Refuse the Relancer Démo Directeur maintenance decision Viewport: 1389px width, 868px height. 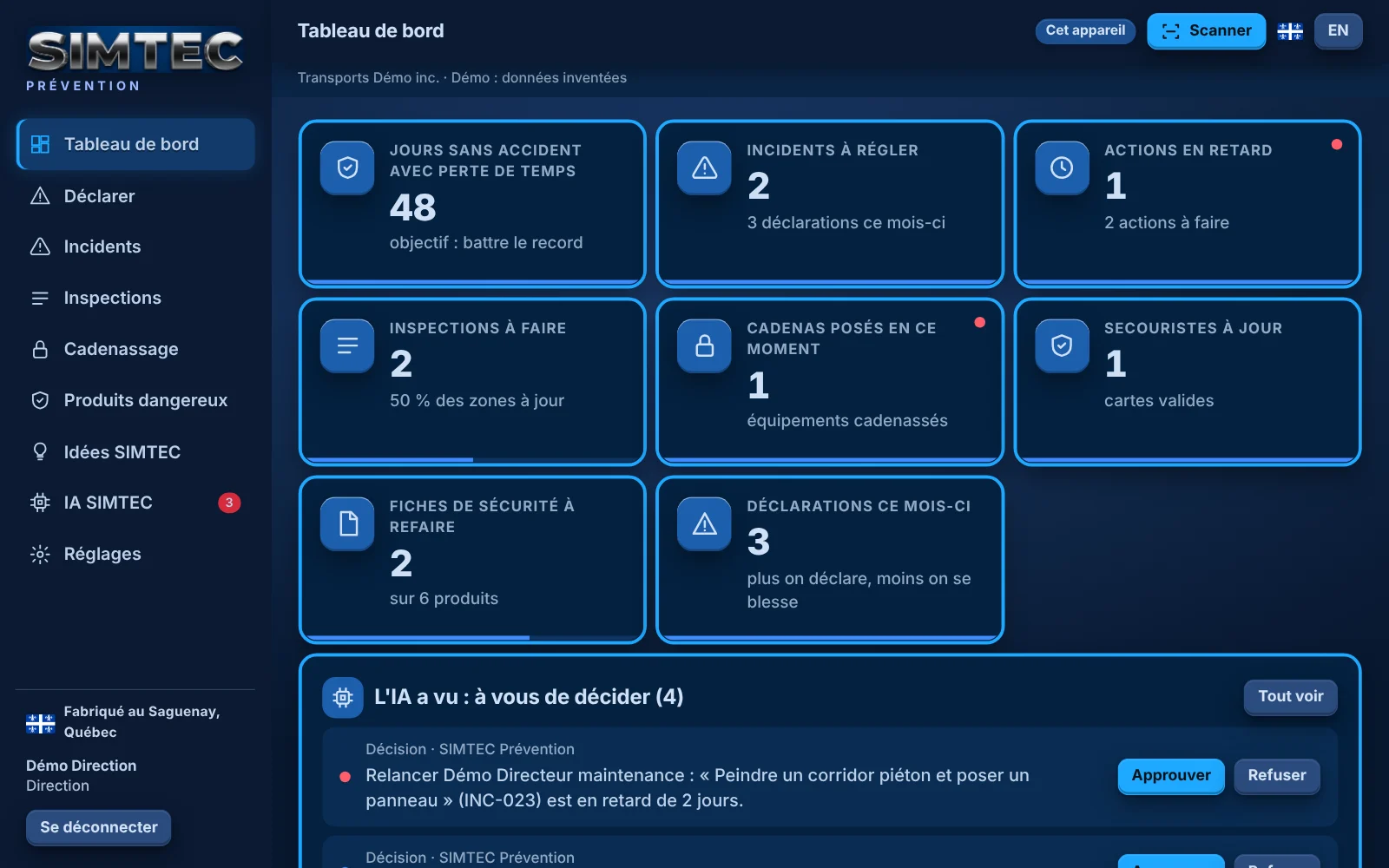[1277, 776]
